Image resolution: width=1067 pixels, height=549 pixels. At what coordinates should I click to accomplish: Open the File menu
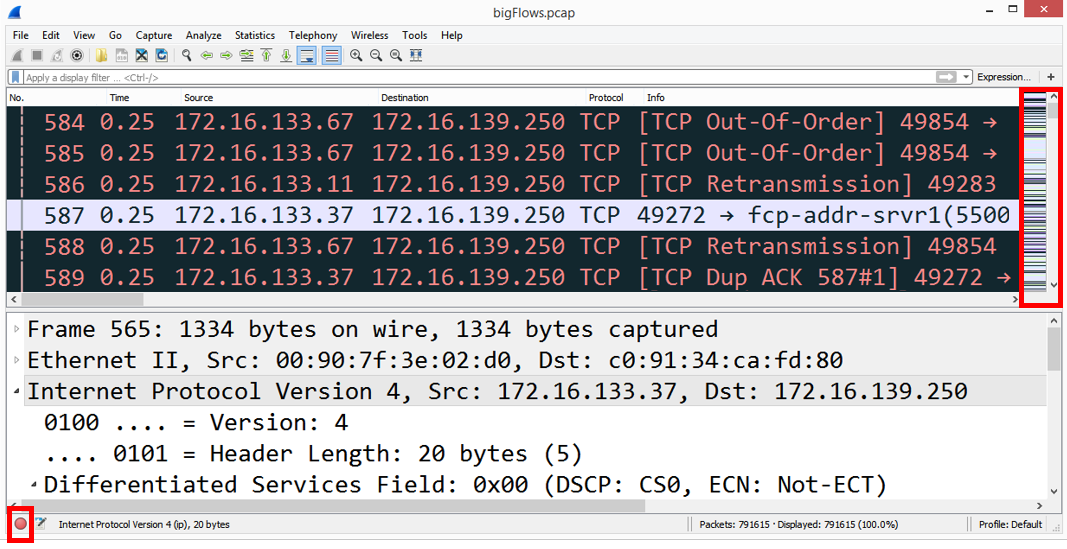coord(20,35)
